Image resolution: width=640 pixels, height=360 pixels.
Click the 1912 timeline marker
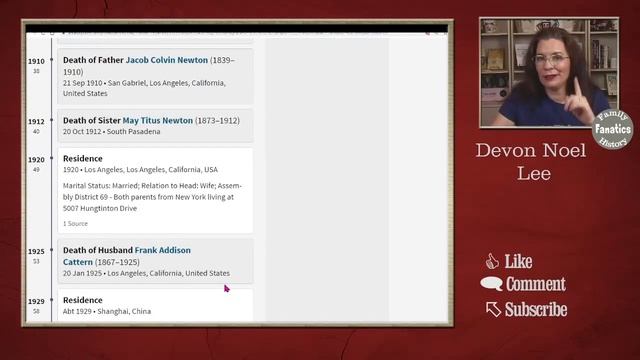(51, 120)
